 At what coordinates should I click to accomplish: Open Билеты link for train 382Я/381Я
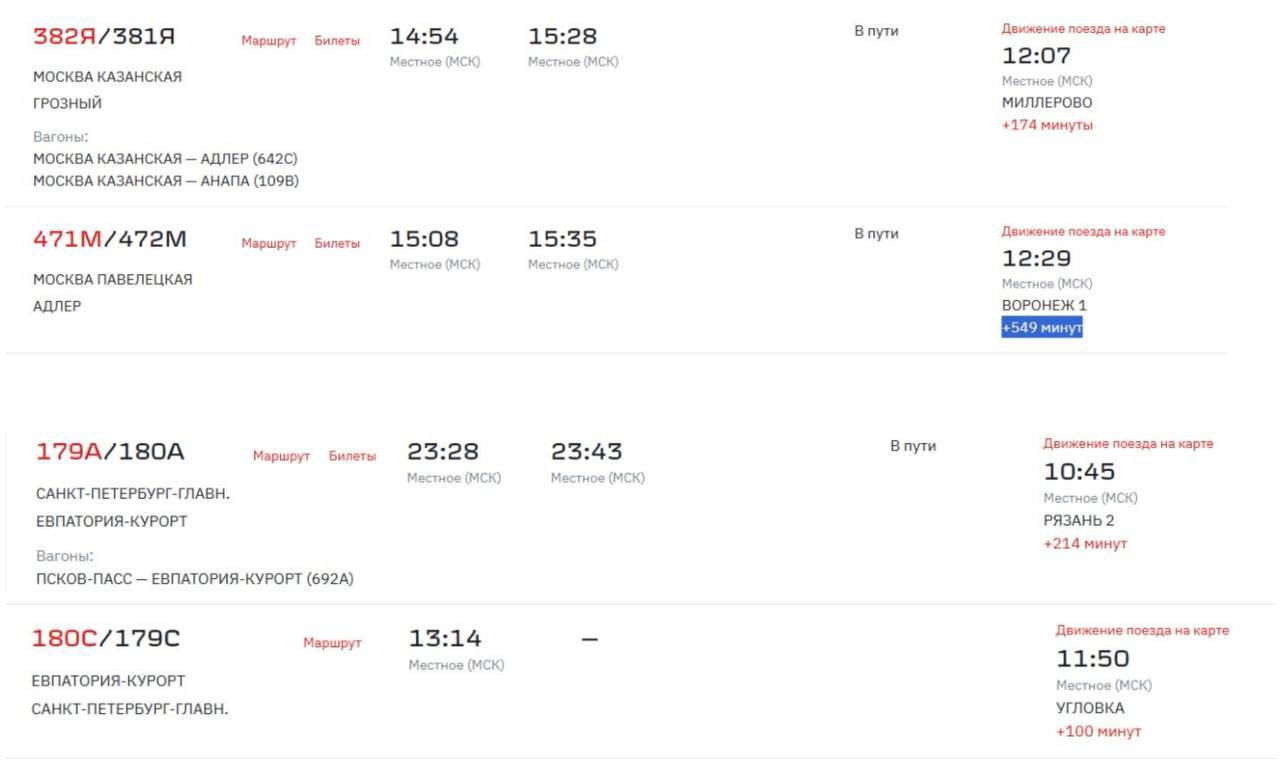click(x=337, y=41)
